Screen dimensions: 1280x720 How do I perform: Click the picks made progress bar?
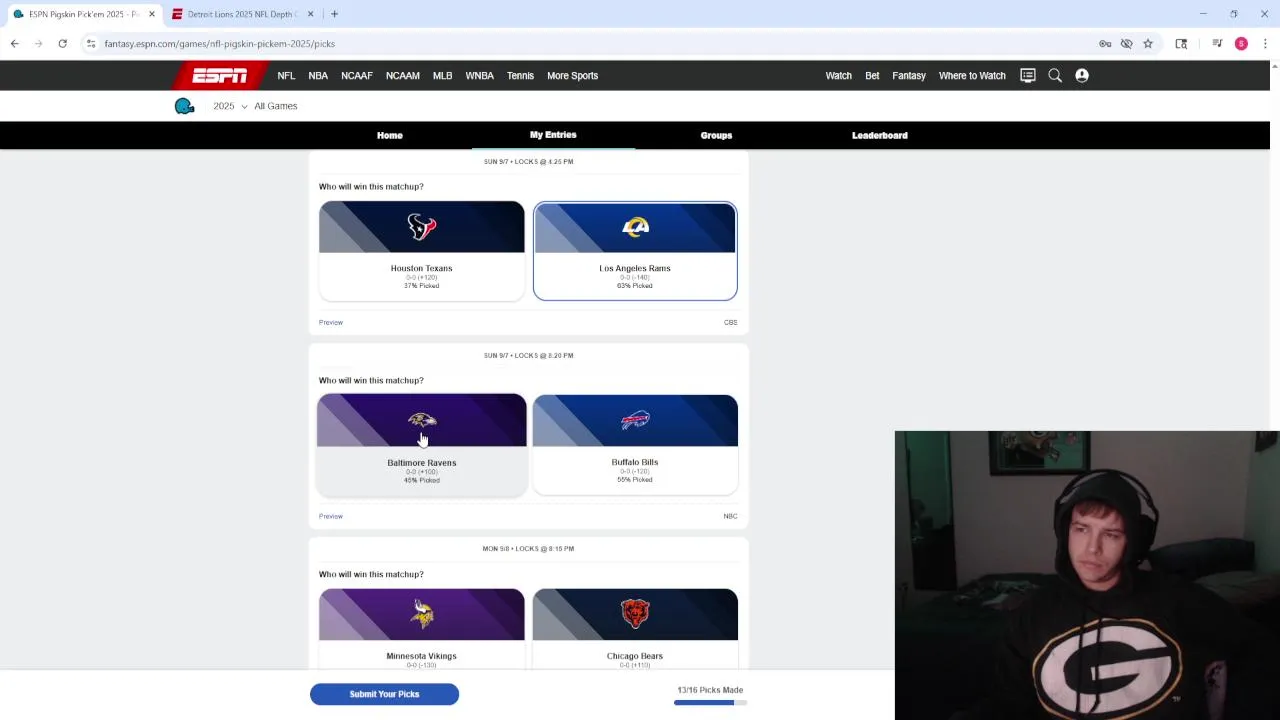click(710, 703)
